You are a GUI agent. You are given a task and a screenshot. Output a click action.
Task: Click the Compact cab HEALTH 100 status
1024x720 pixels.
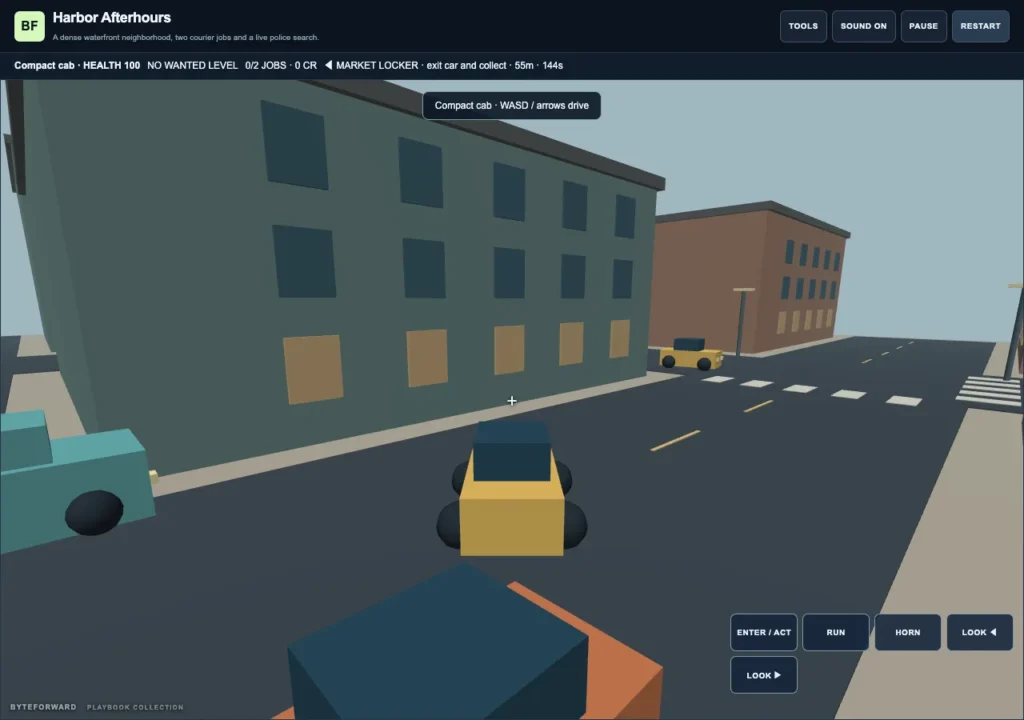(x=77, y=65)
